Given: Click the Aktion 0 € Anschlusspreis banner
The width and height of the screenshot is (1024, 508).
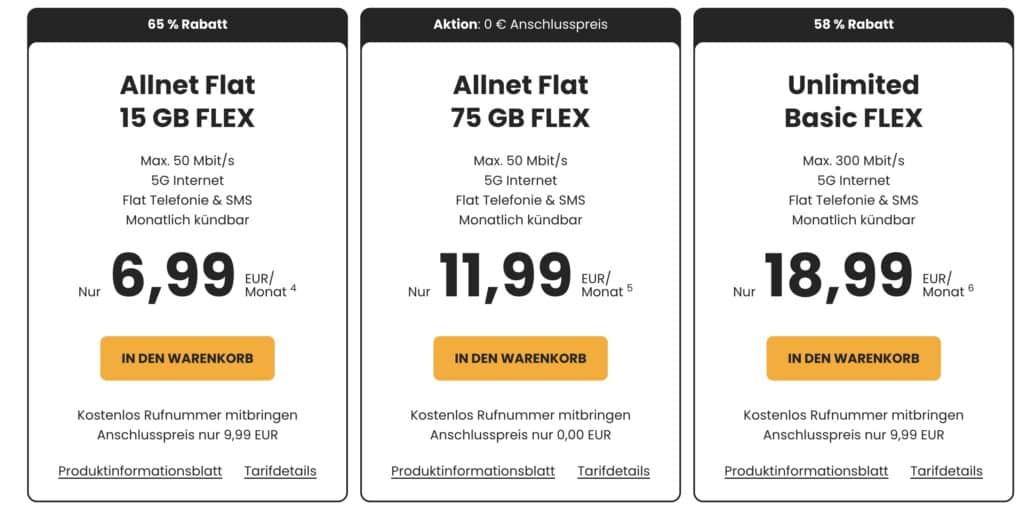Looking at the screenshot, I should pyautogui.click(x=520, y=24).
